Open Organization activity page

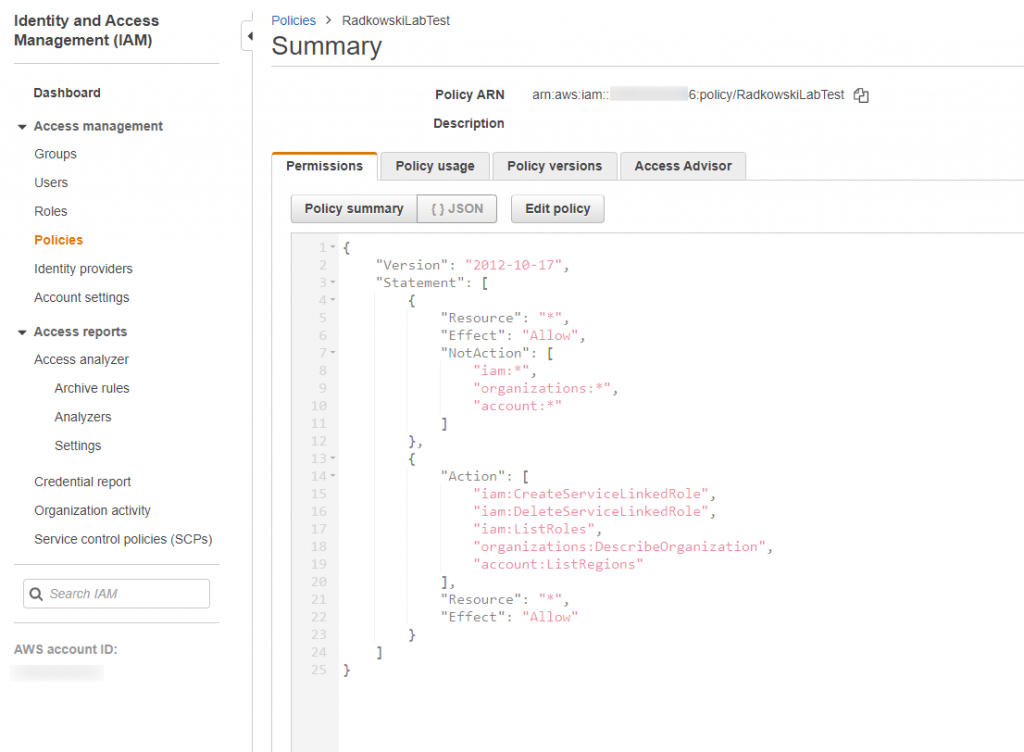pyautogui.click(x=93, y=510)
